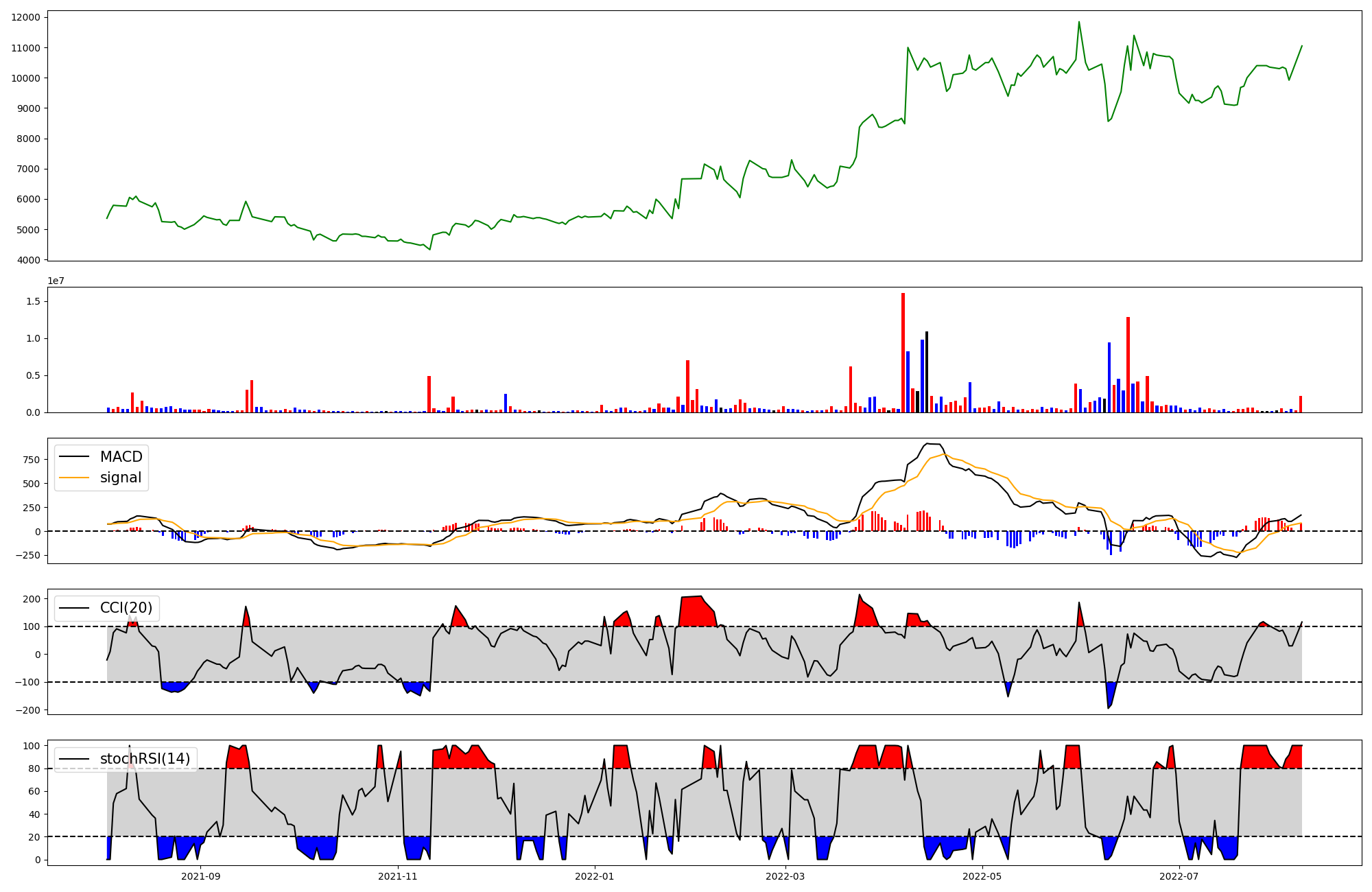Click the 2022-07 x-axis date label
This screenshot has height=892, width=1372.
(1179, 876)
